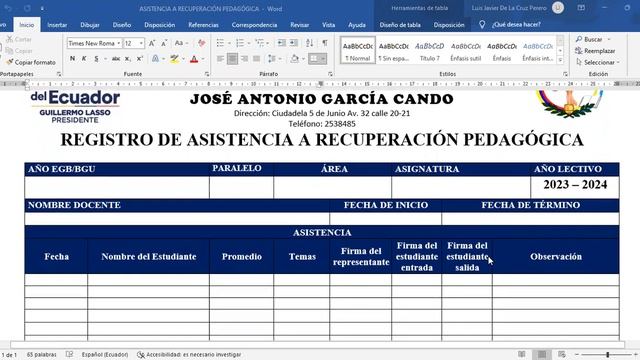The width and height of the screenshot is (640, 360).
Task: Apply Normal style
Action: point(358,51)
